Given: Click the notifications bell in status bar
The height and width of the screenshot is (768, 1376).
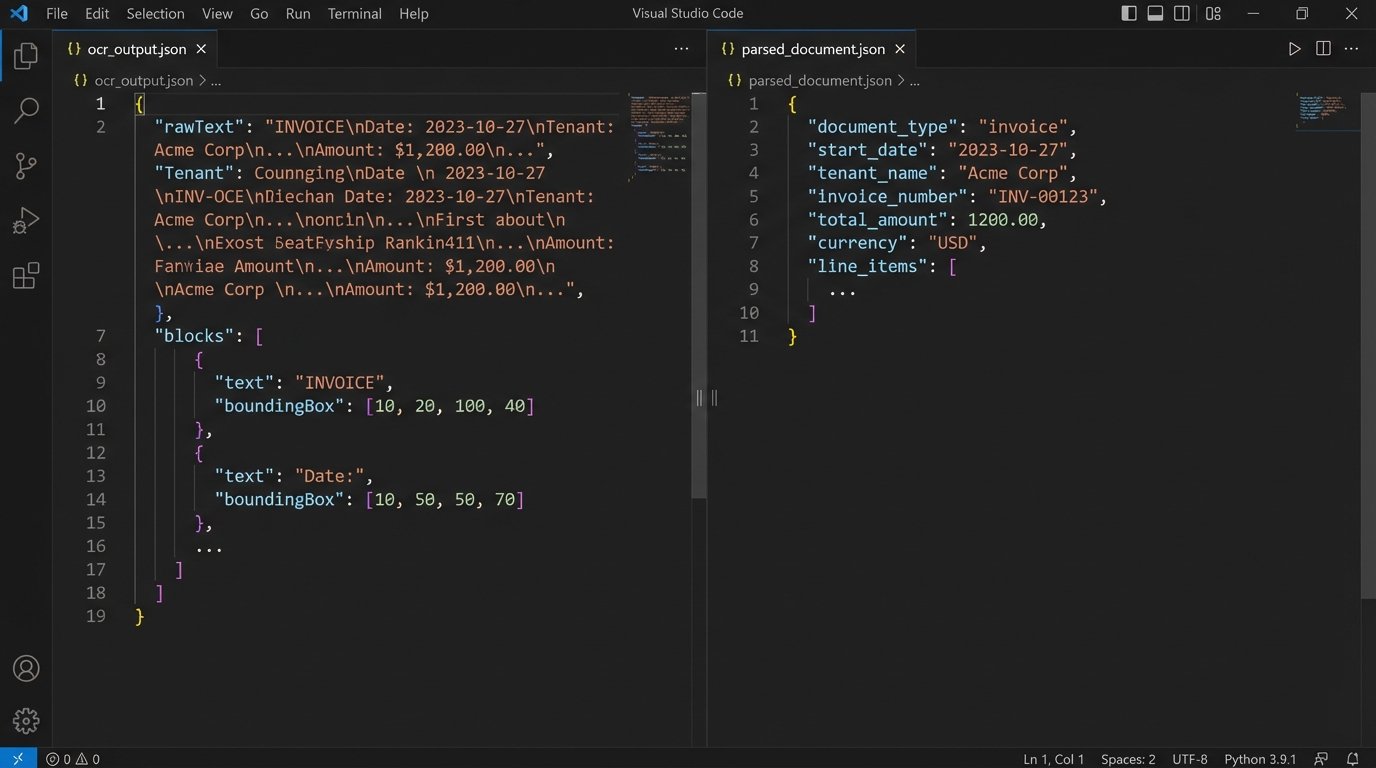Looking at the screenshot, I should (x=1352, y=759).
